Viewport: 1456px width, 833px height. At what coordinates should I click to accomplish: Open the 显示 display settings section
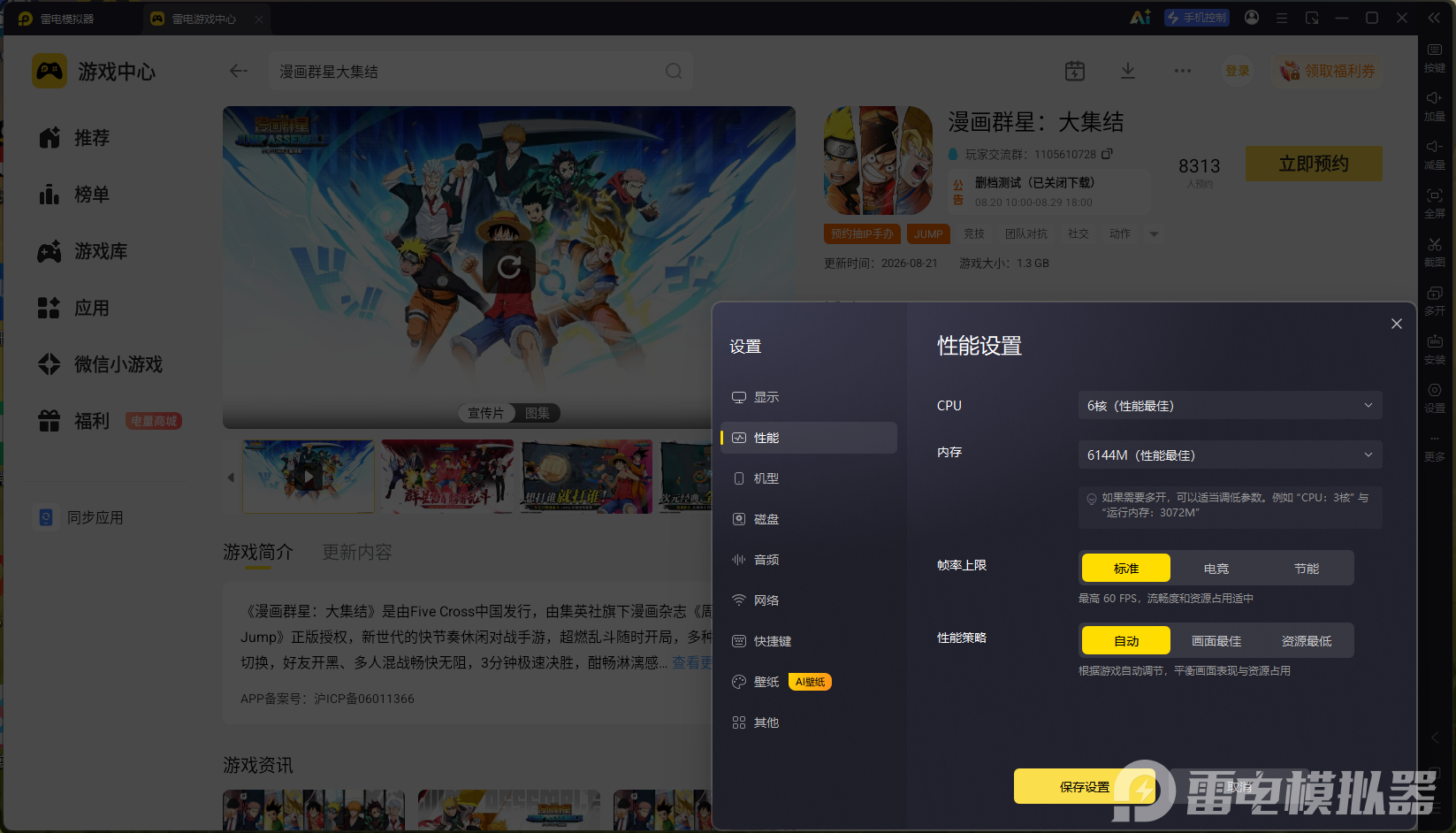[809, 397]
